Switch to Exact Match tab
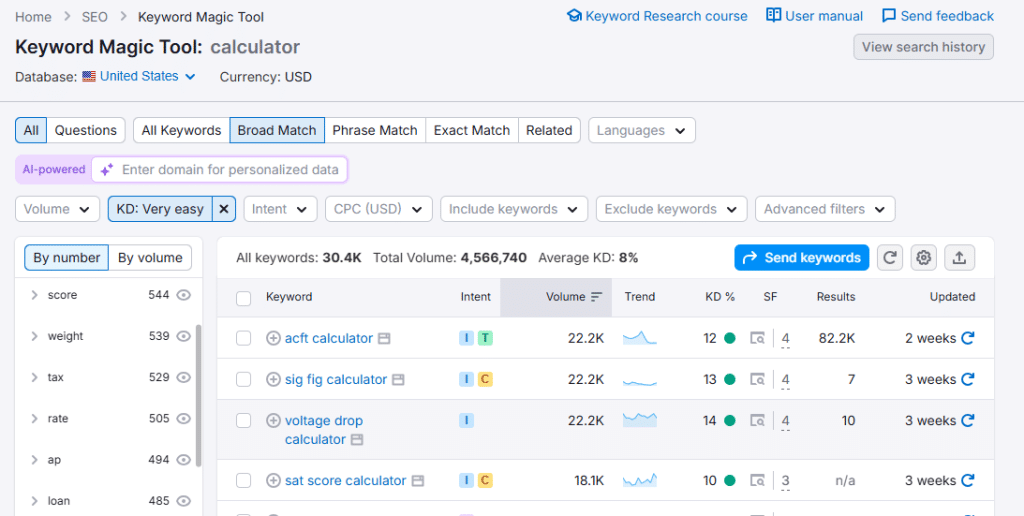 click(472, 130)
